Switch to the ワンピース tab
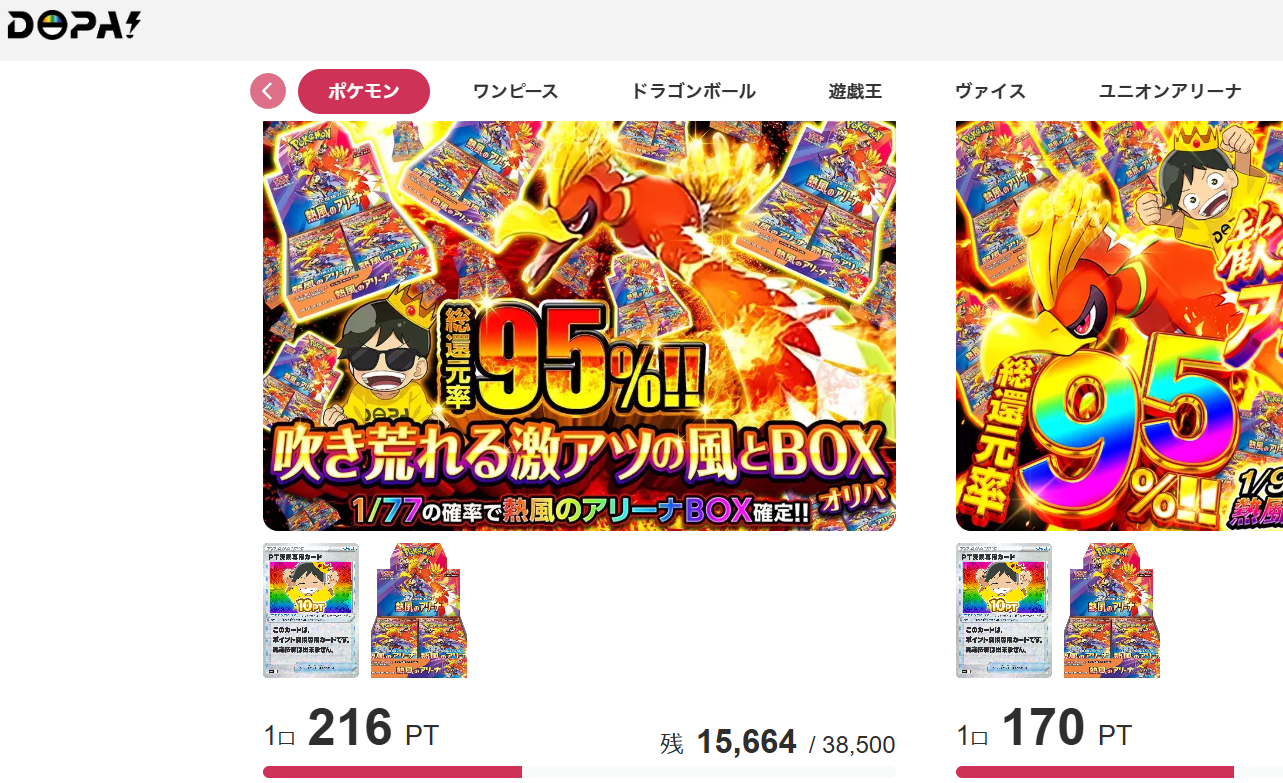 pyautogui.click(x=515, y=91)
